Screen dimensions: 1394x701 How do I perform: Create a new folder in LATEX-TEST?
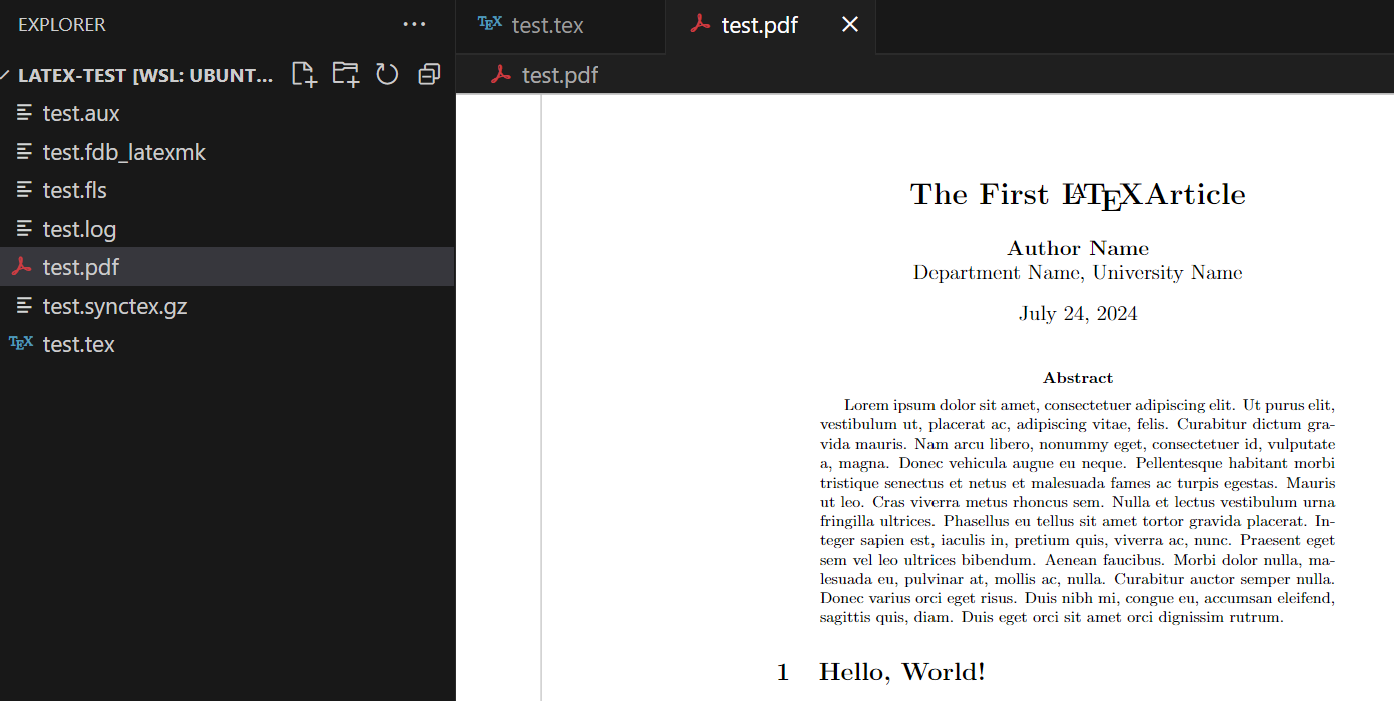(346, 74)
